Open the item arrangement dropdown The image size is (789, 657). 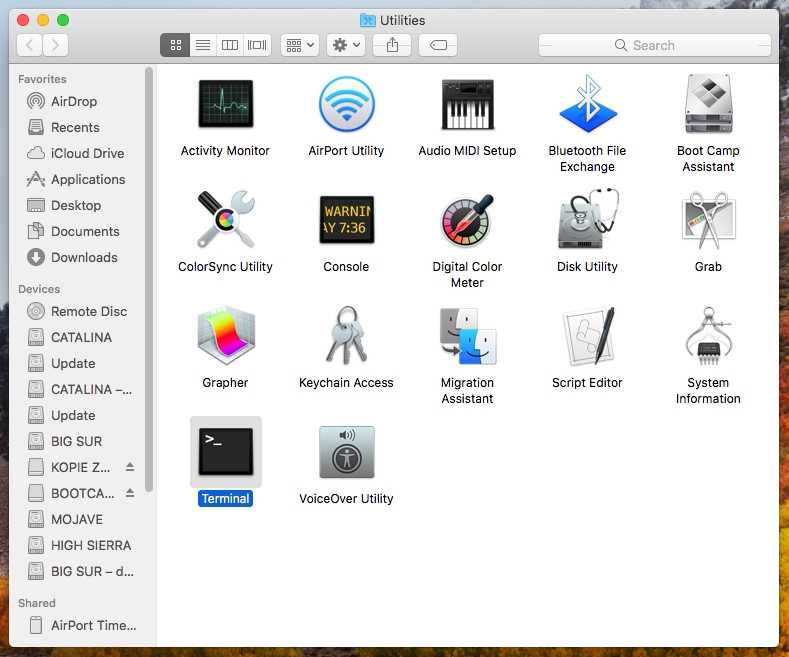pyautogui.click(x=300, y=45)
